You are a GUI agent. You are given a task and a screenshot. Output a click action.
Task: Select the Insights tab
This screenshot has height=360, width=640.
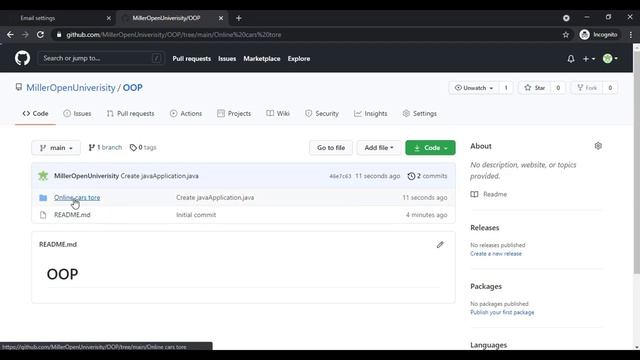click(x=371, y=113)
